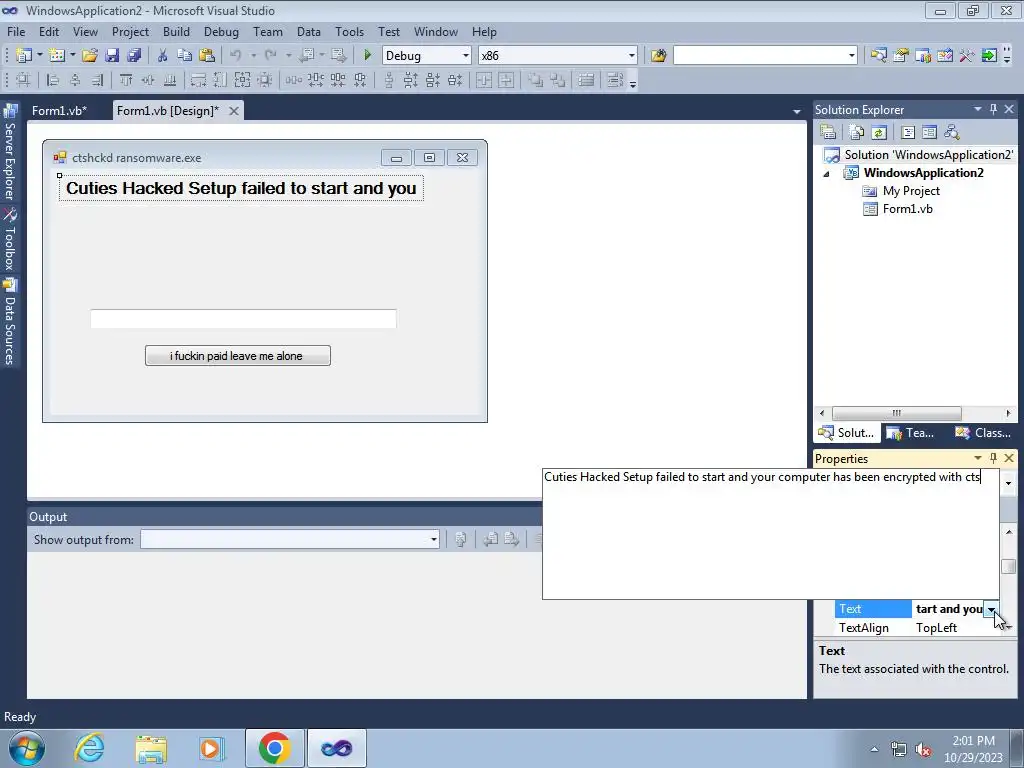
Task: Open the Solution Explorer toolbar icon with magnifier
Action: tap(878, 56)
